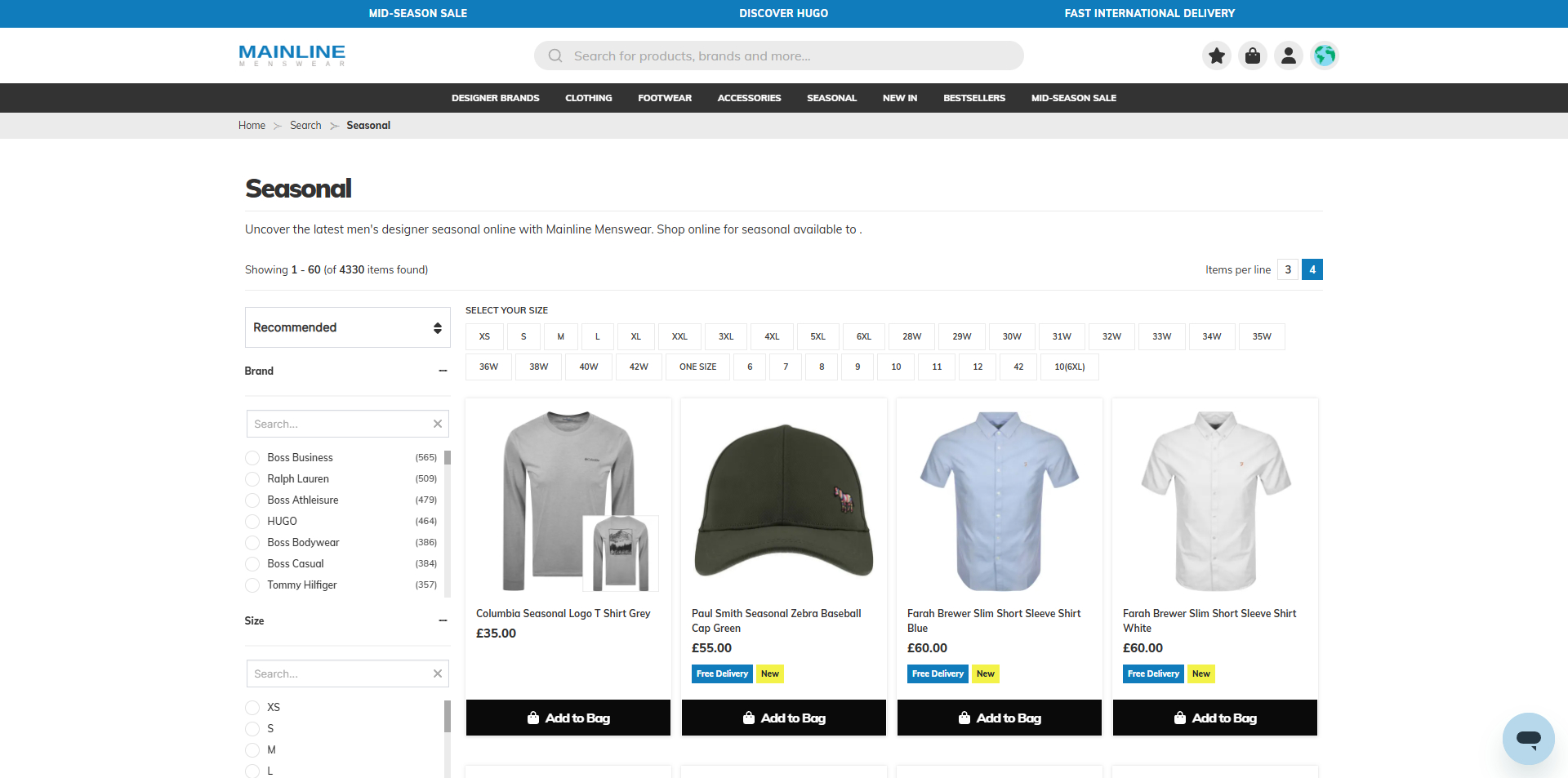Viewport: 1568px width, 778px height.
Task: Open the Bestsellers menu
Action: click(974, 98)
